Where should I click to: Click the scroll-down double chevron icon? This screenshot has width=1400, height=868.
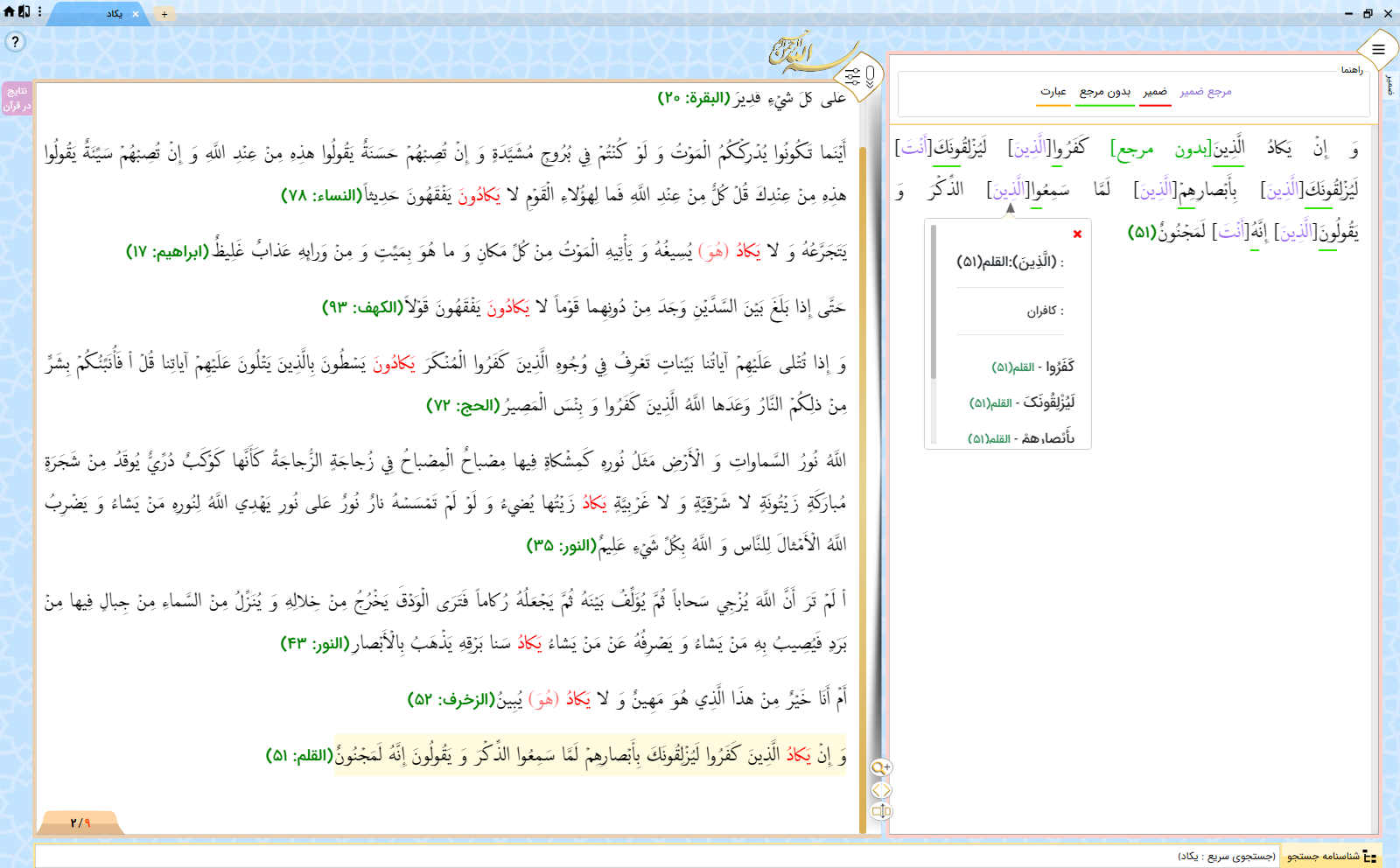(x=871, y=77)
